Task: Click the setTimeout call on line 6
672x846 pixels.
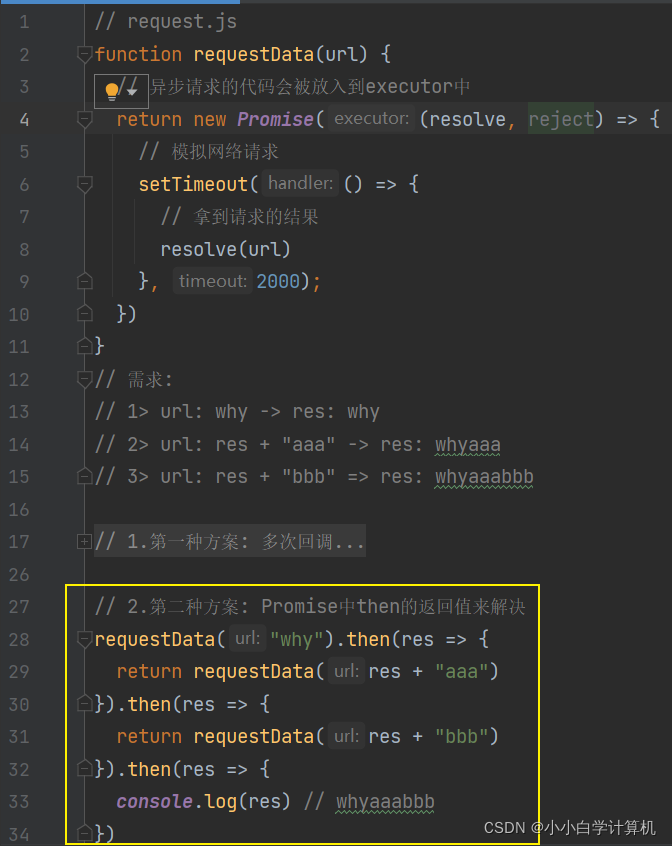Action: click(193, 185)
